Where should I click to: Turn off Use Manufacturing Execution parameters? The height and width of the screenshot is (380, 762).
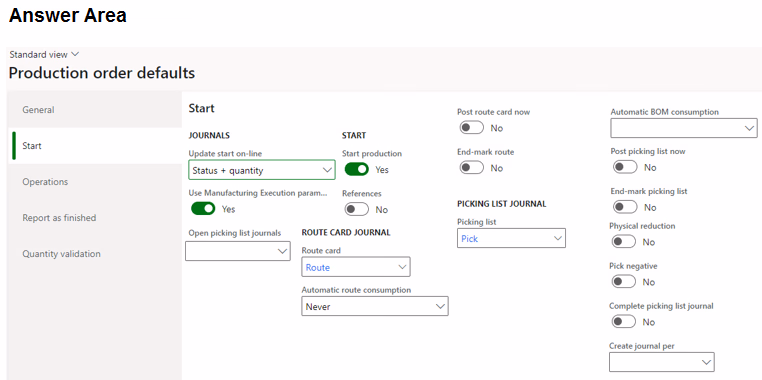(x=203, y=209)
